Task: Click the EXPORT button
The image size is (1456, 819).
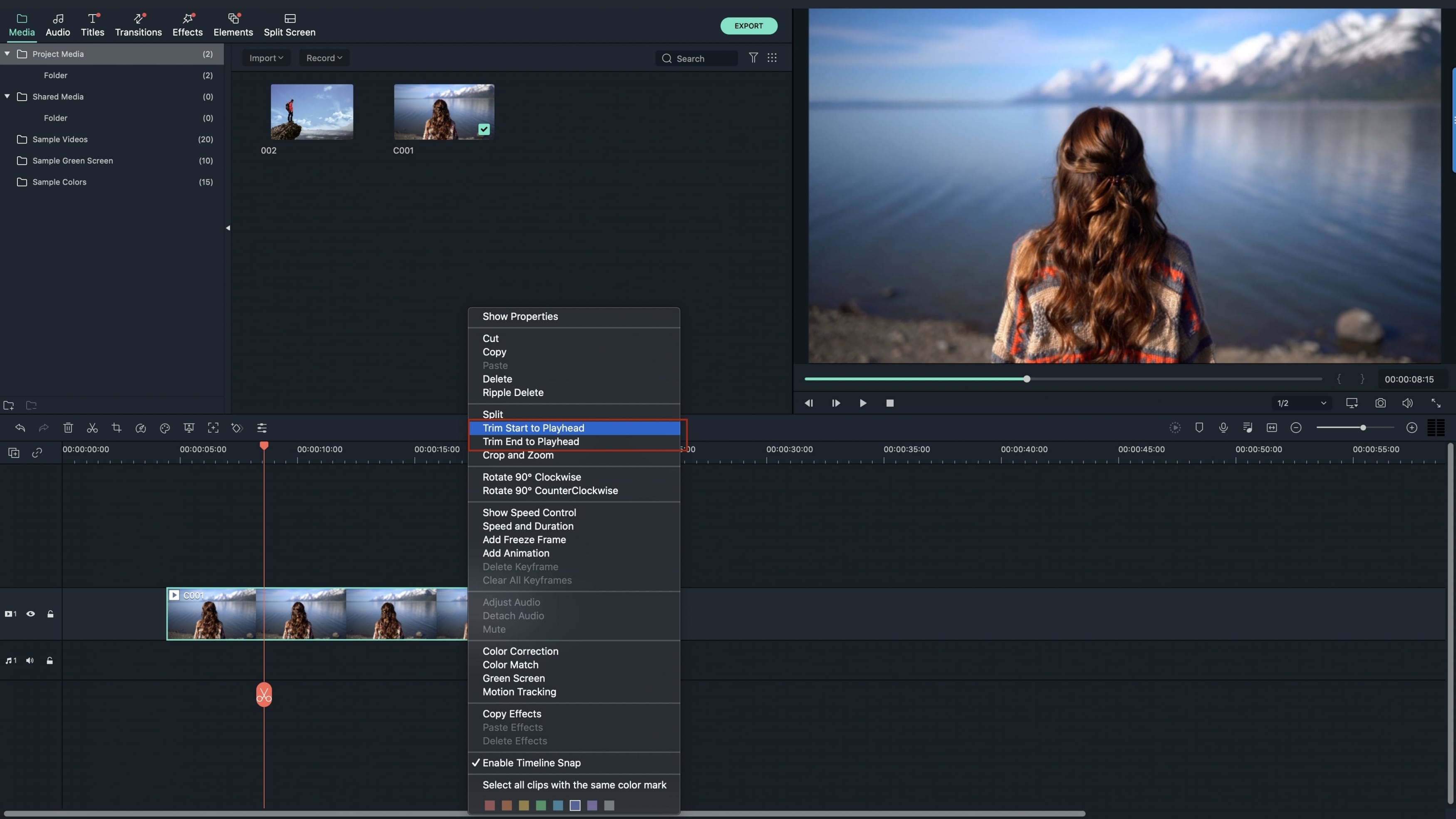Action: coord(748,25)
